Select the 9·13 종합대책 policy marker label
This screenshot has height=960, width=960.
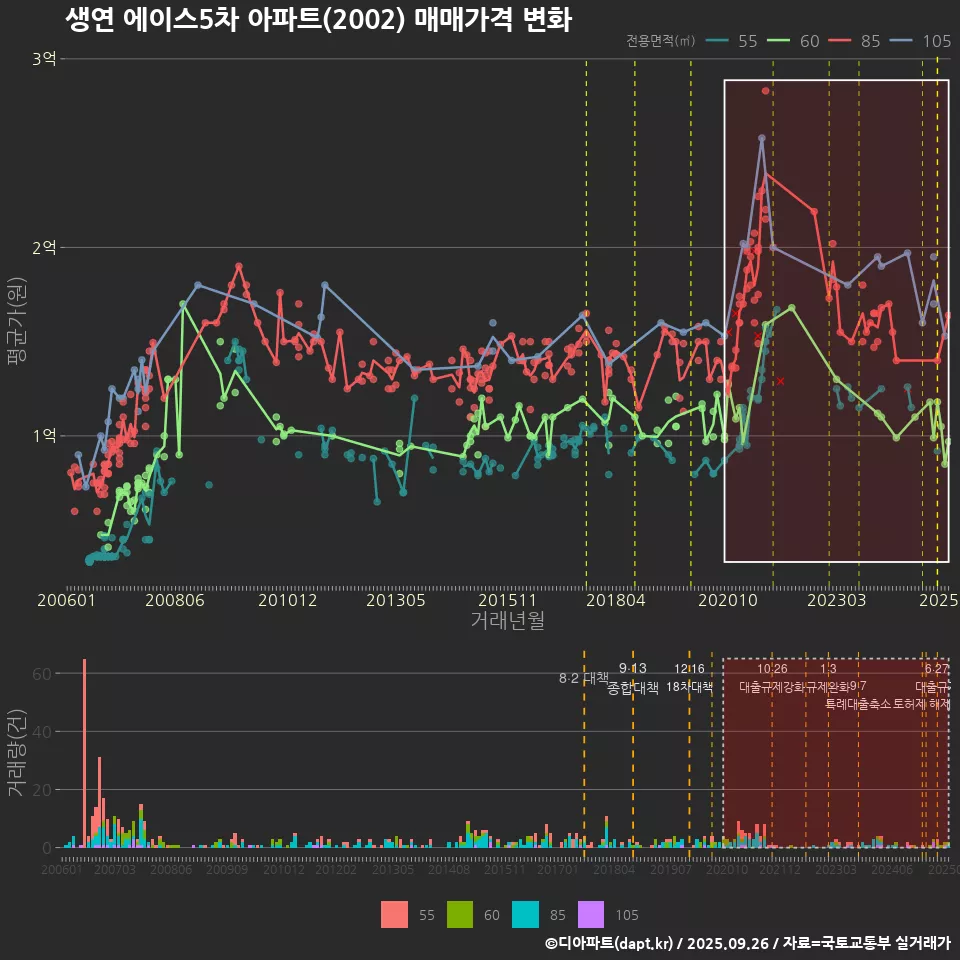point(632,679)
